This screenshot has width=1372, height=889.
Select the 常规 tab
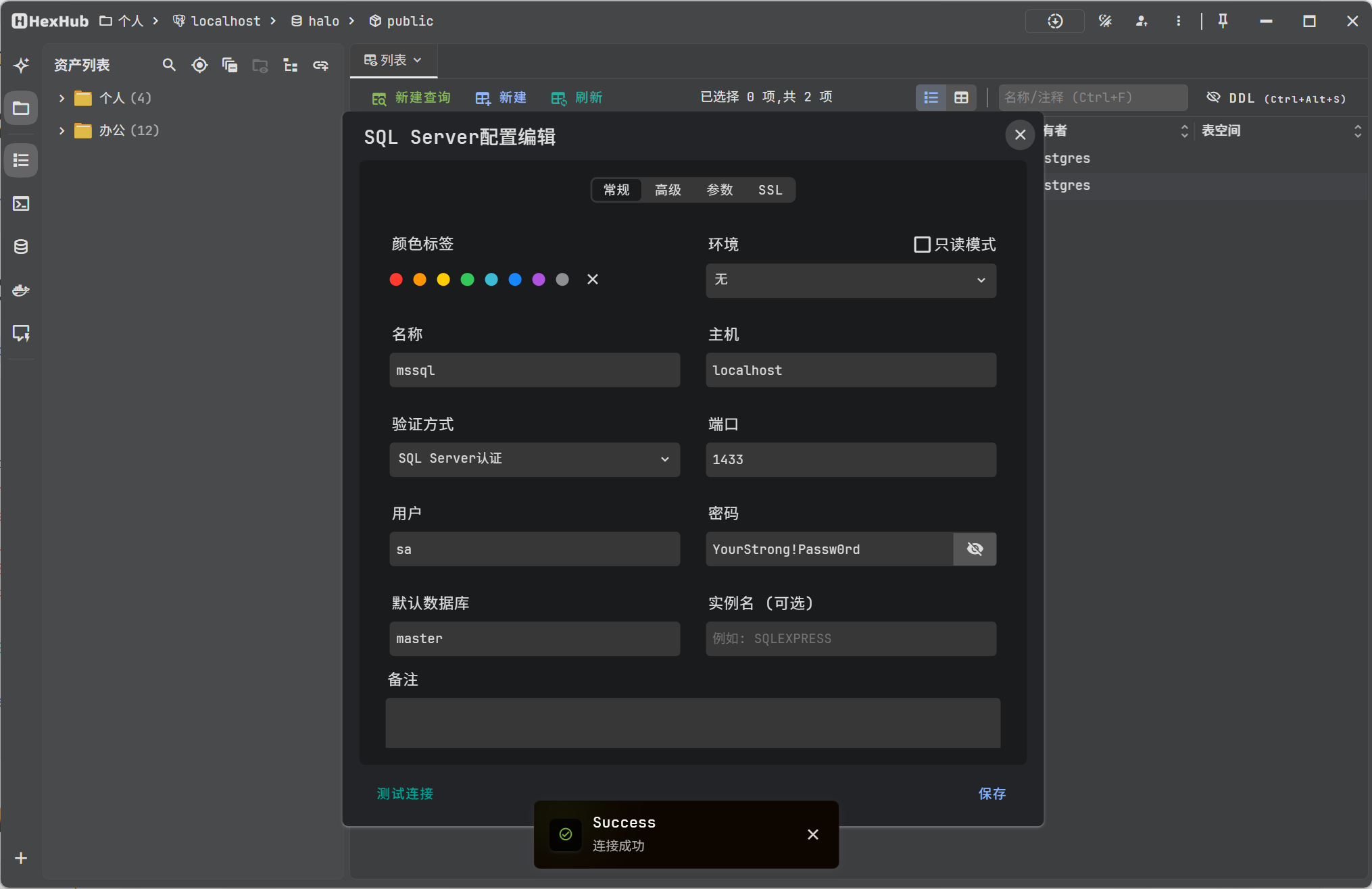pos(616,190)
